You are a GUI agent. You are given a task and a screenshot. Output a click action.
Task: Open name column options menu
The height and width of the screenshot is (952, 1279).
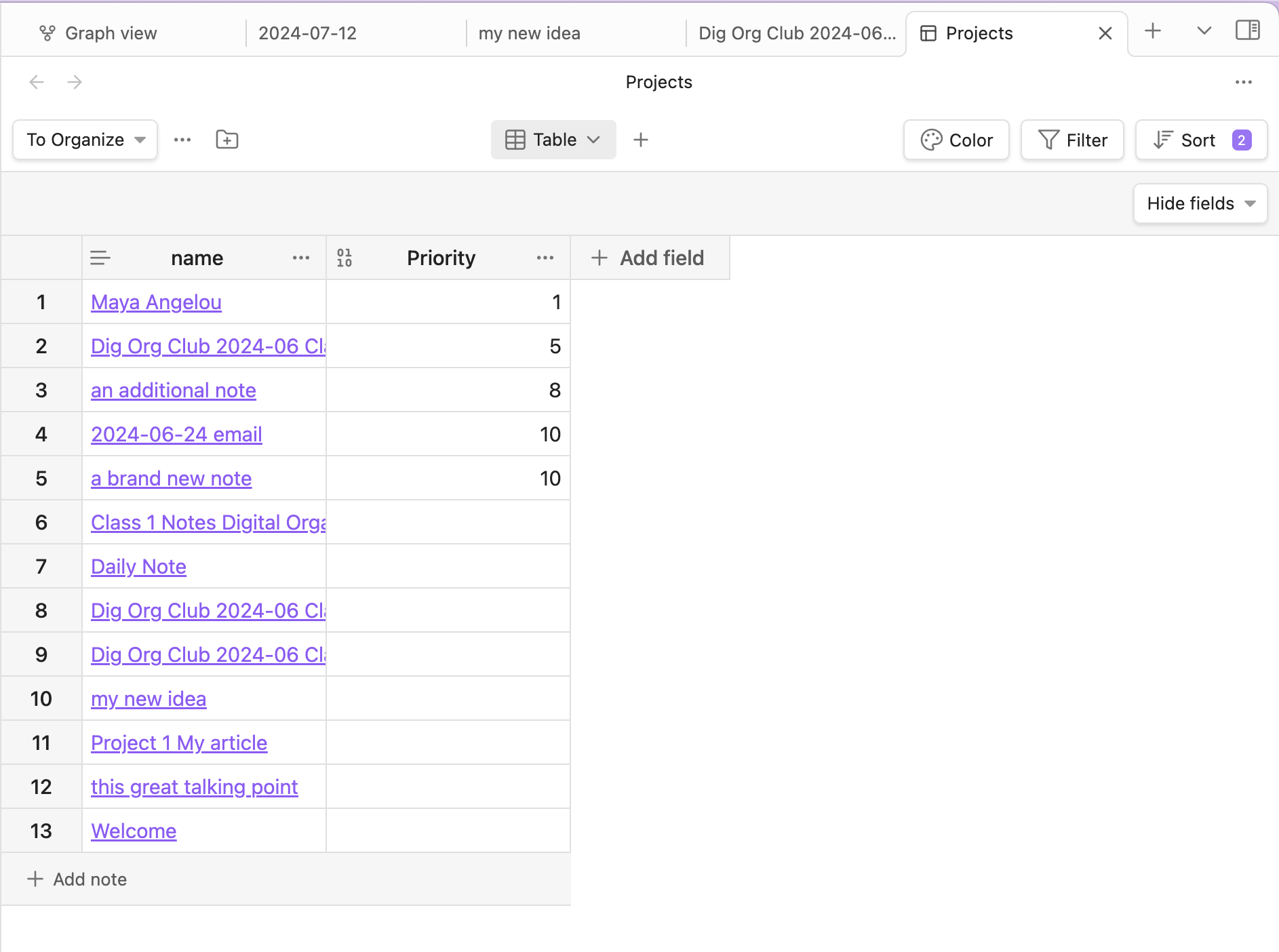click(300, 258)
